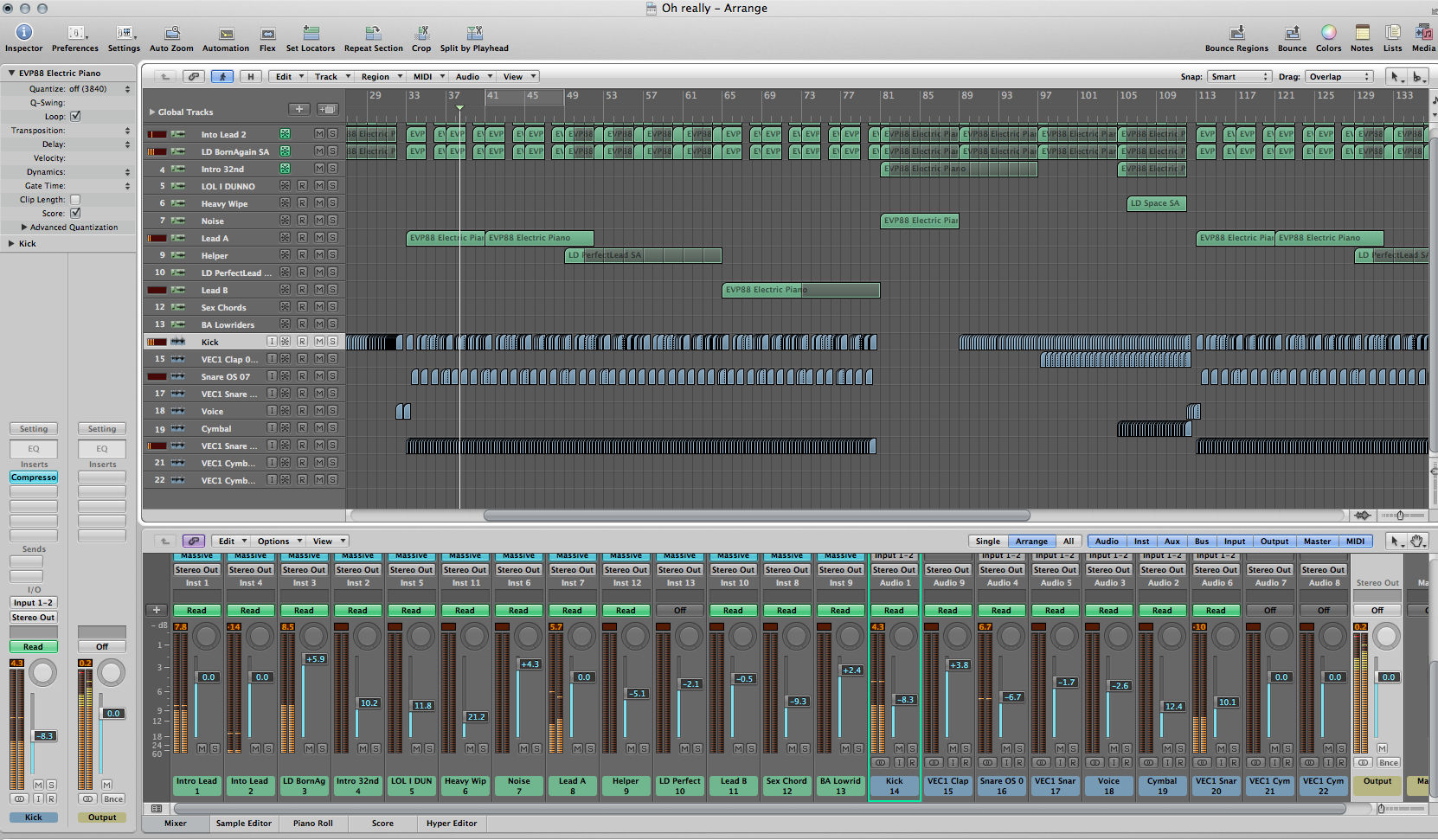Switch to Hyper Editor tab

451,823
